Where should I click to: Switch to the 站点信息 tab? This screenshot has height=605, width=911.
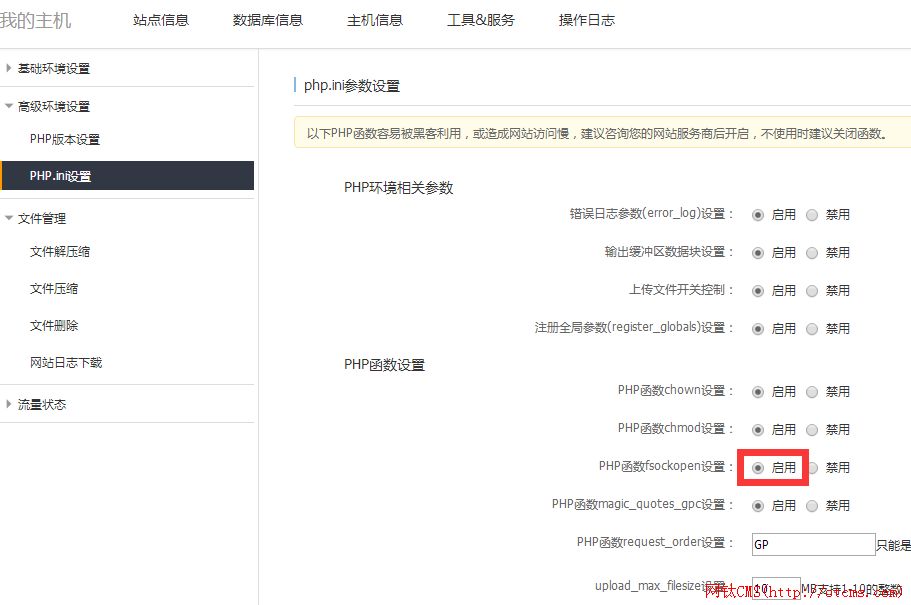point(160,18)
